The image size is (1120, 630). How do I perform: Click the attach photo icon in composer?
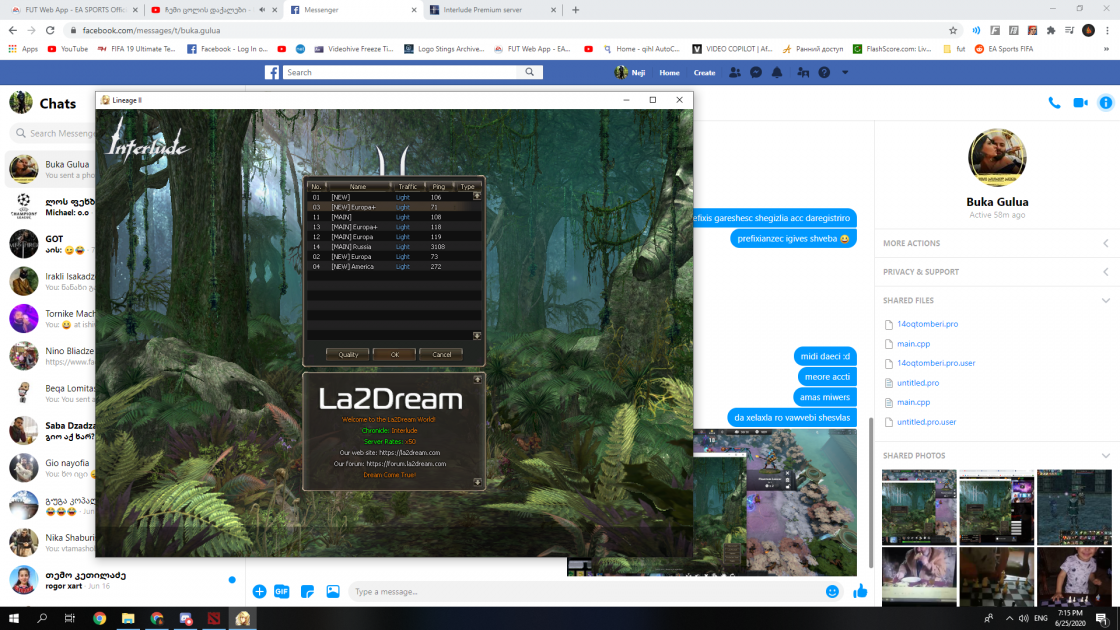(x=333, y=592)
